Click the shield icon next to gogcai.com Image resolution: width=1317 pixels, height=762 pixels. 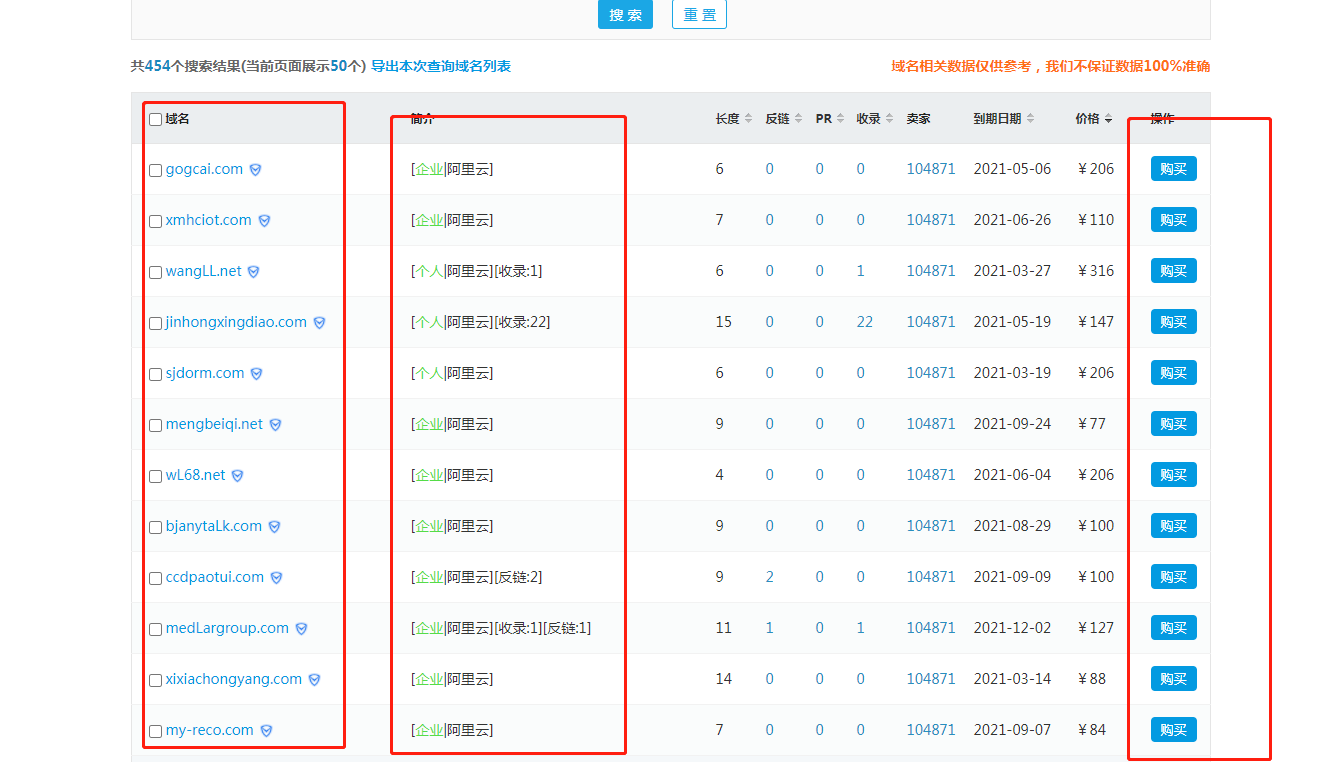point(255,170)
